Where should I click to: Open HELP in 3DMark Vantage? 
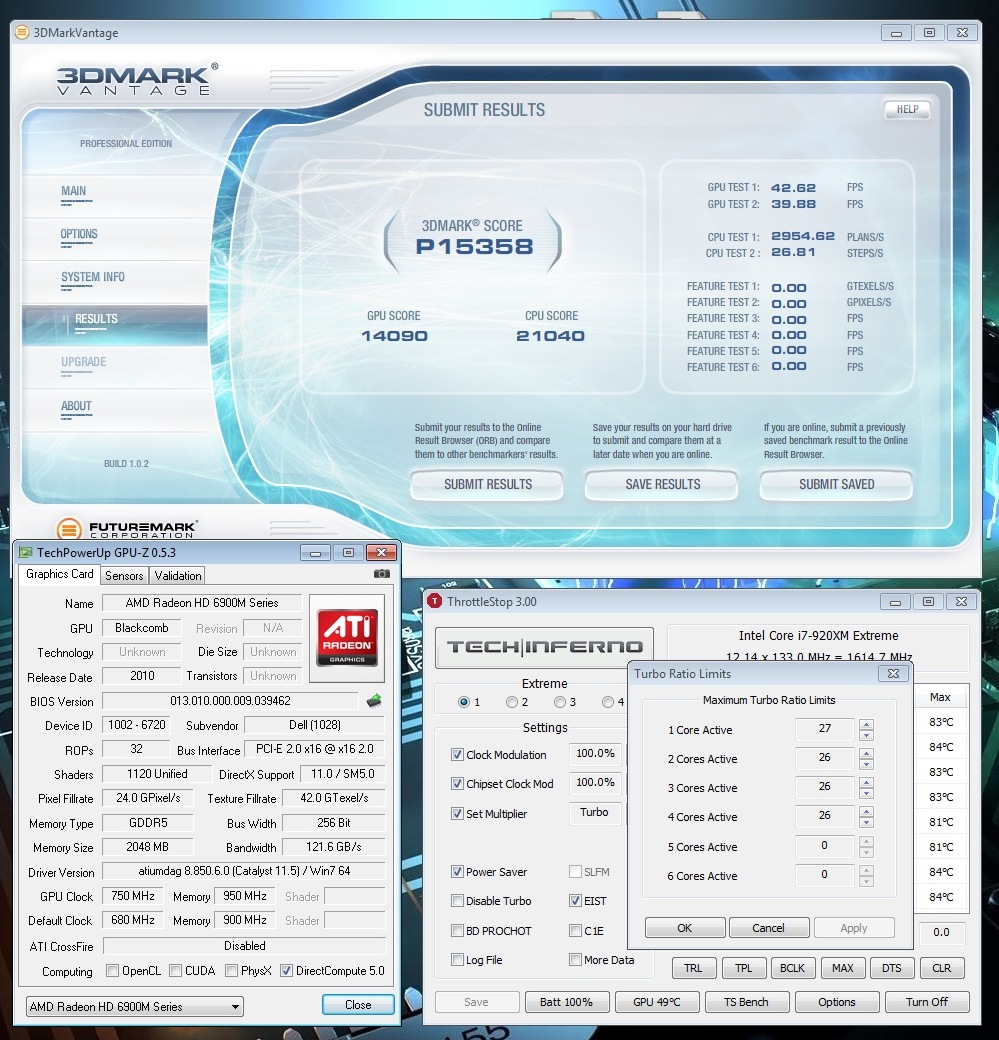point(907,109)
